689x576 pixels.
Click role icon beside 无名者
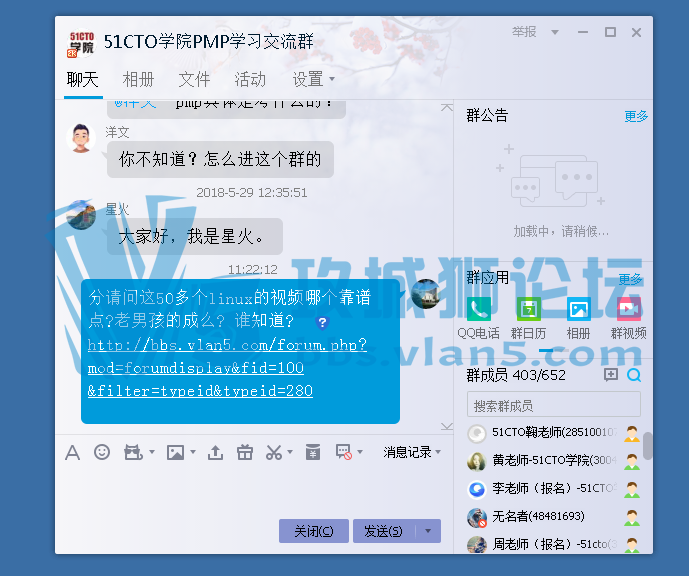pyautogui.click(x=632, y=518)
